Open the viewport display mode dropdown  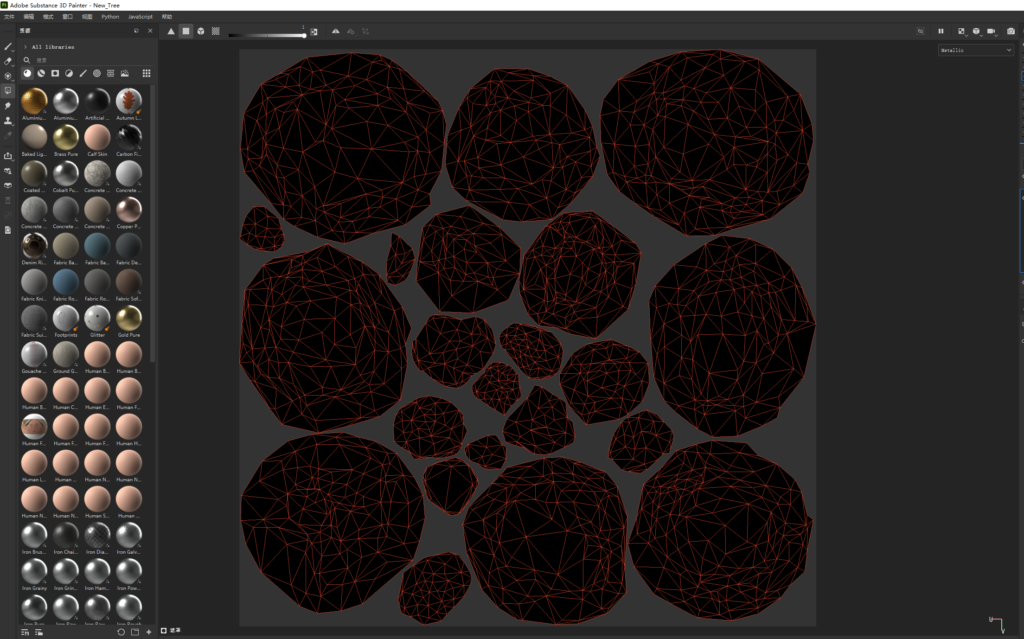click(961, 31)
